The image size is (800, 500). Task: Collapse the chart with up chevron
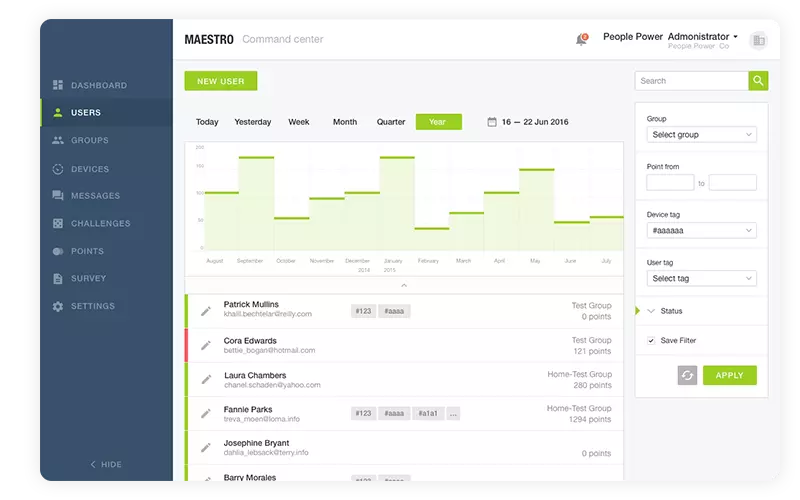point(404,285)
